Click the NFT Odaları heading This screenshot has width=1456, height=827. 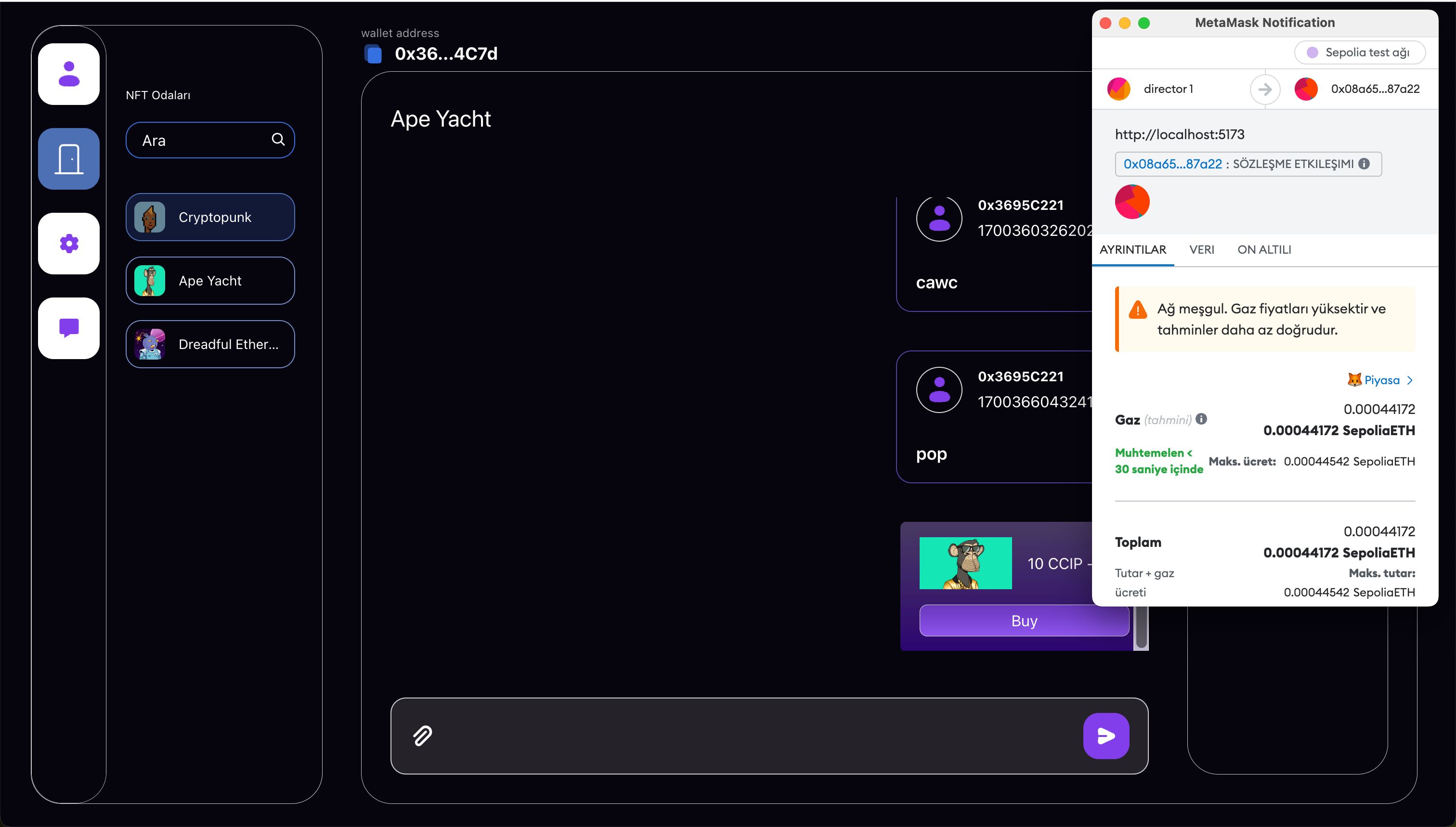click(x=158, y=95)
